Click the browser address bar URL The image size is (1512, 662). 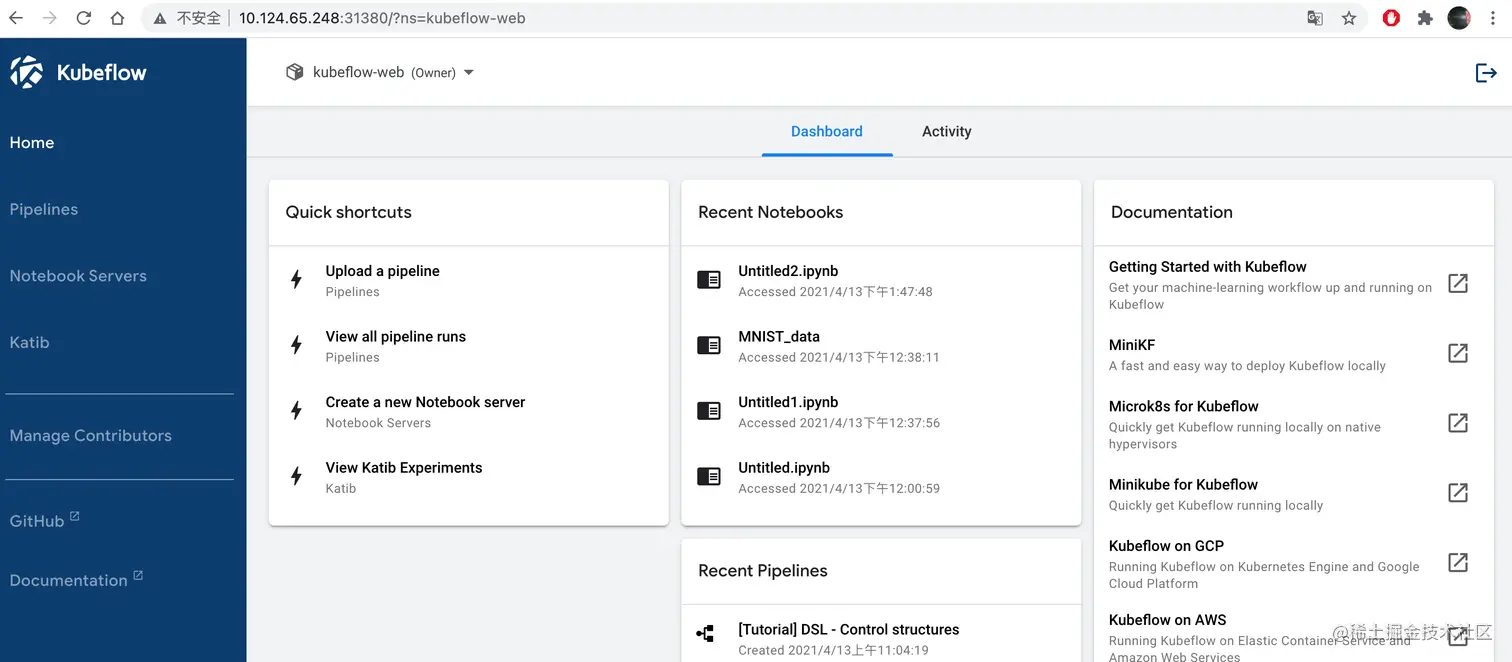click(382, 18)
